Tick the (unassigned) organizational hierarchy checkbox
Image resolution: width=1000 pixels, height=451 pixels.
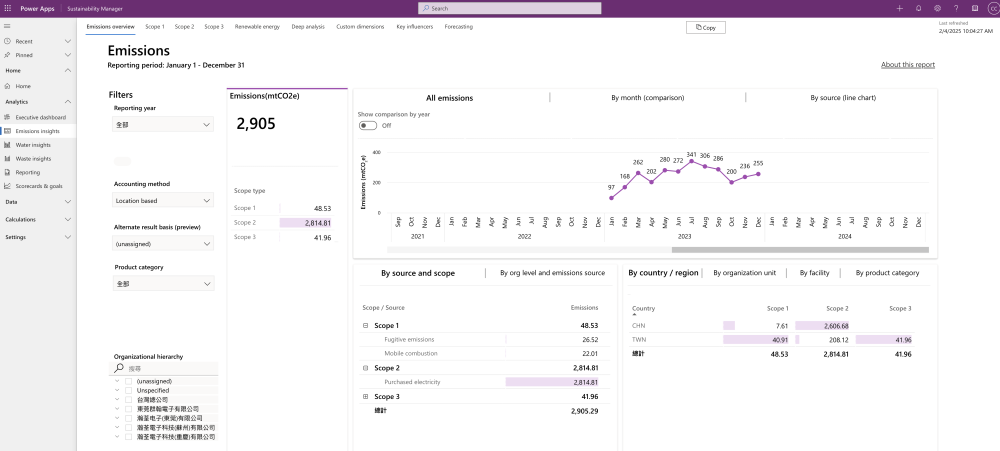(128, 381)
